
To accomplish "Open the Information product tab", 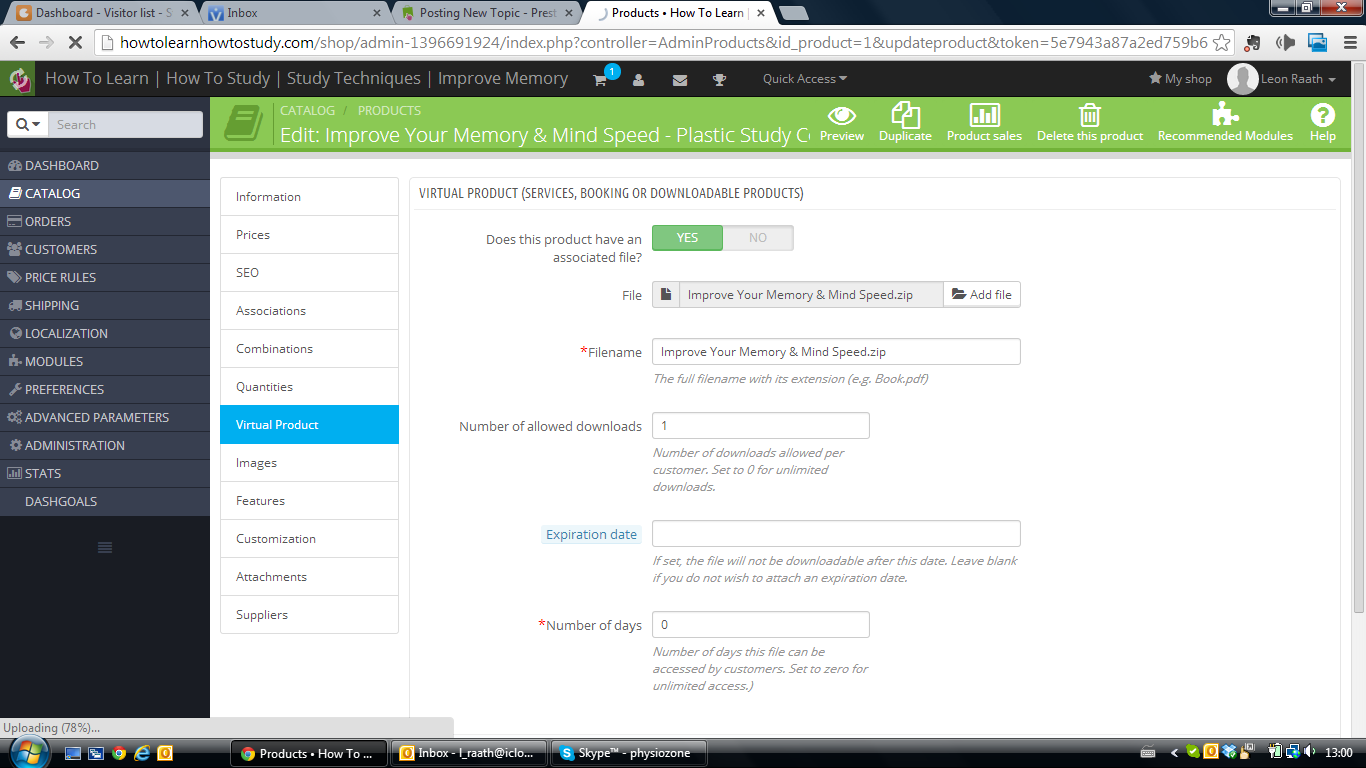I will coord(309,197).
